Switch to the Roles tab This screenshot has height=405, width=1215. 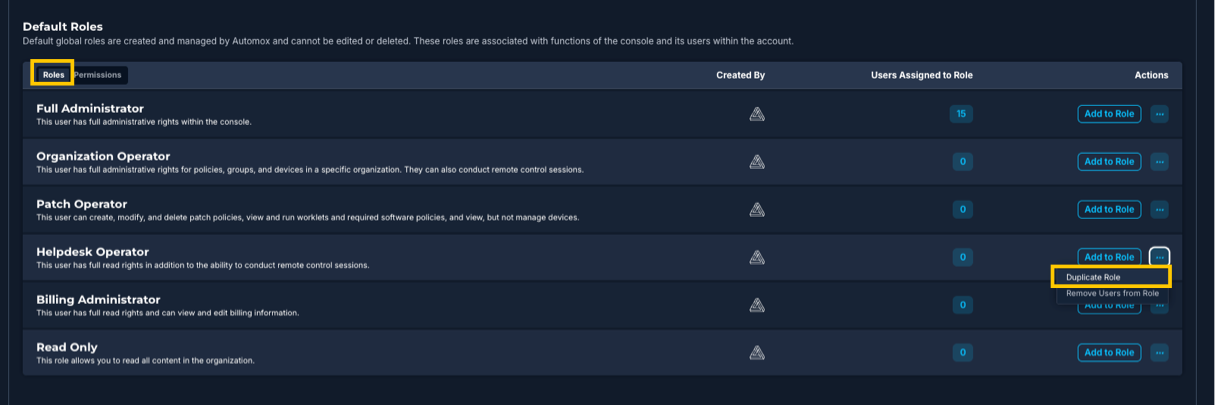click(53, 75)
